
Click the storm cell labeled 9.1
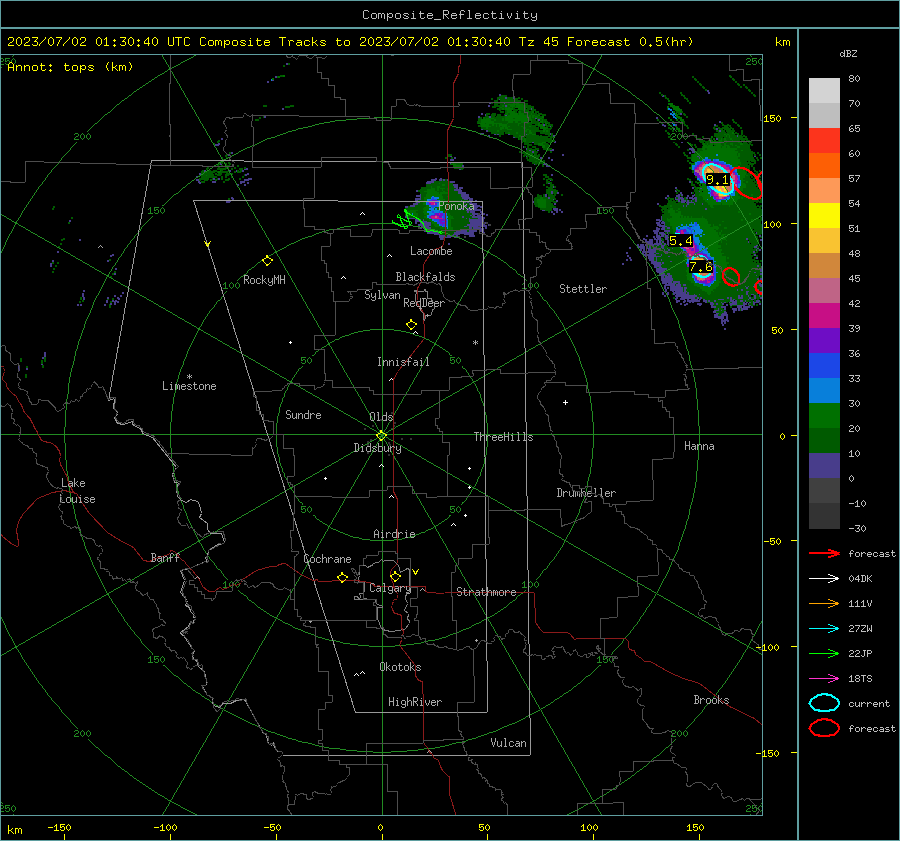717,180
